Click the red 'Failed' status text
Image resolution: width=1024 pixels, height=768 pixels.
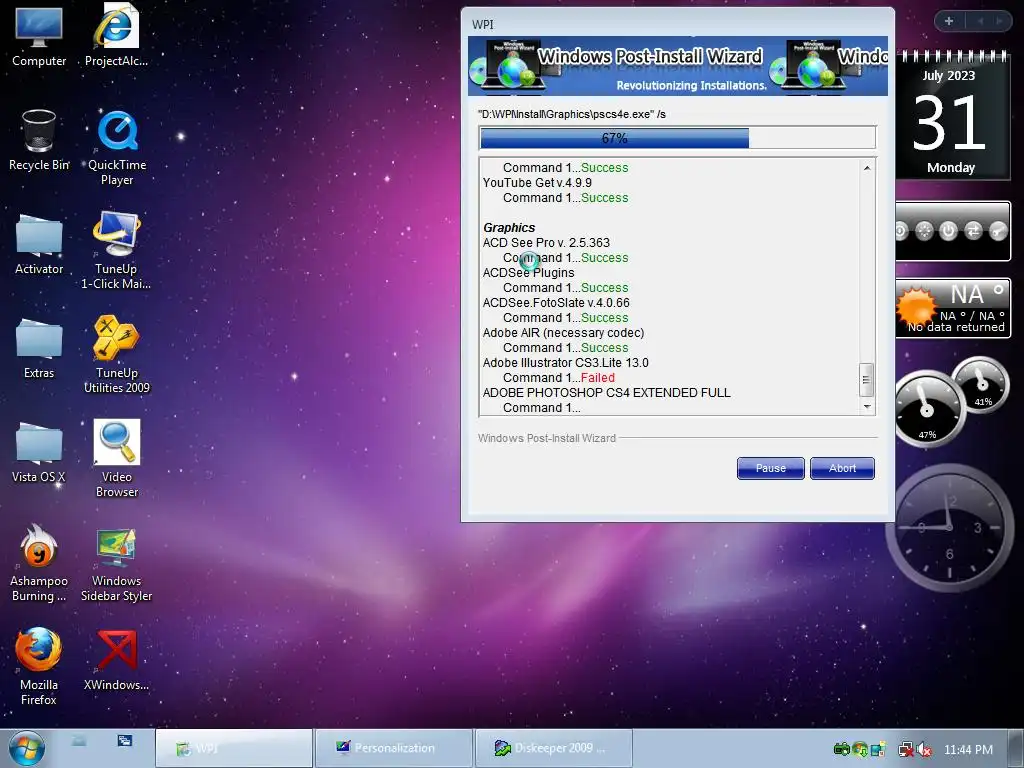pos(598,377)
